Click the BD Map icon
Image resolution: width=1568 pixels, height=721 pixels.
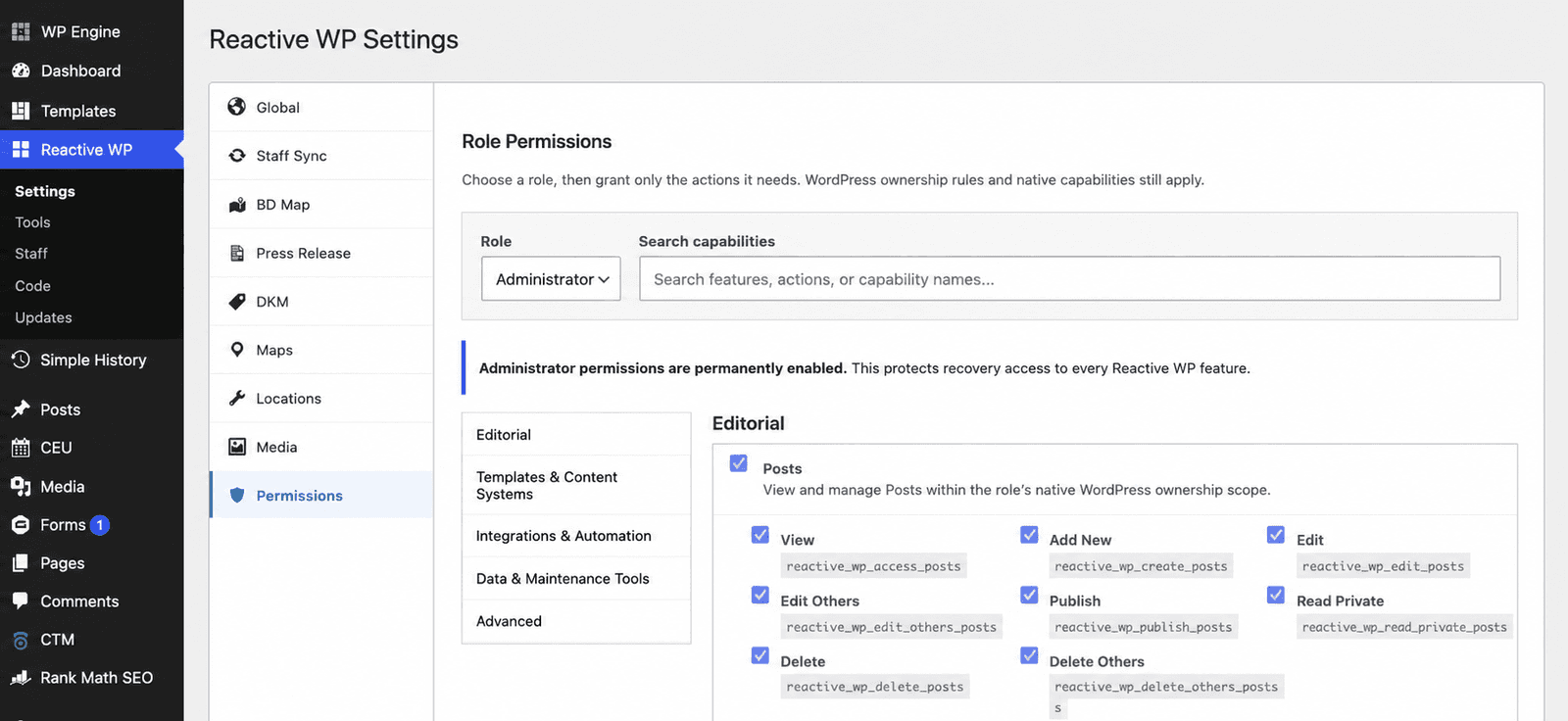(x=237, y=205)
